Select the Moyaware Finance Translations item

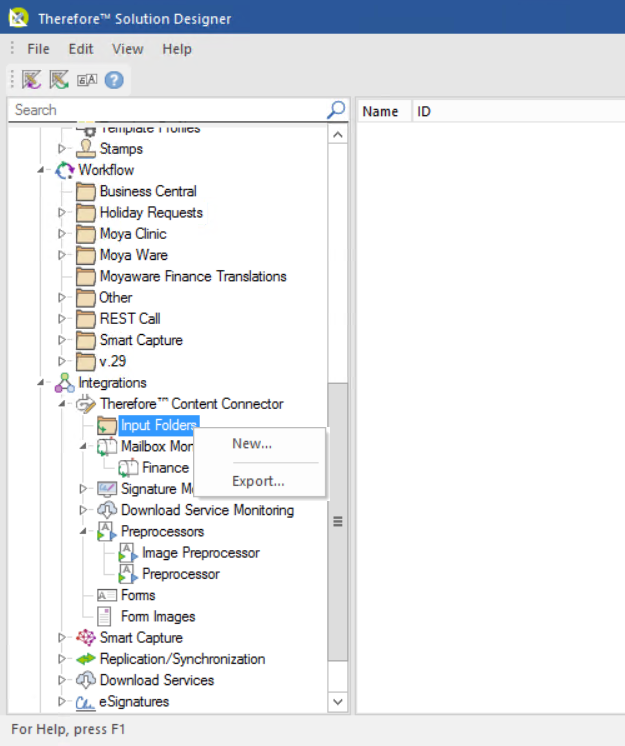pos(193,276)
